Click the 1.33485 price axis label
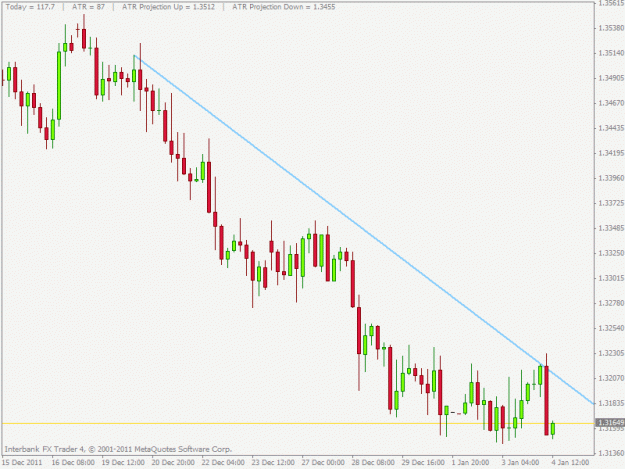 pos(611,228)
